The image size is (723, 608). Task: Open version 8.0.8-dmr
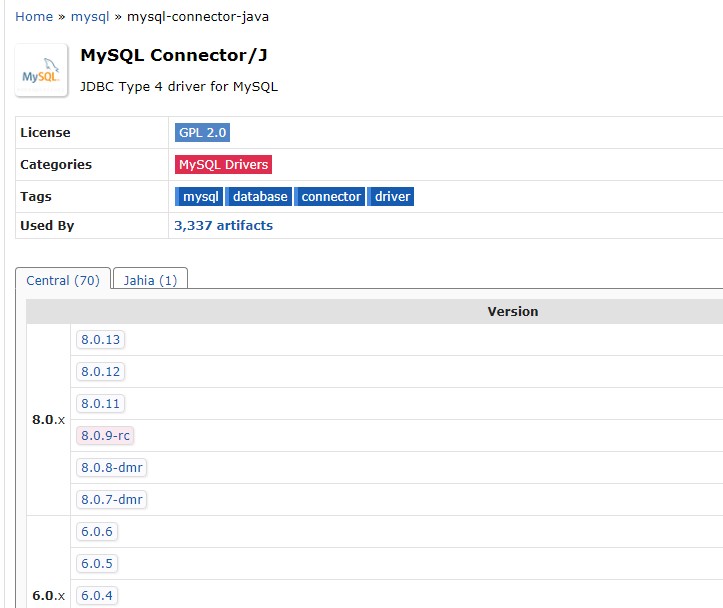112,467
